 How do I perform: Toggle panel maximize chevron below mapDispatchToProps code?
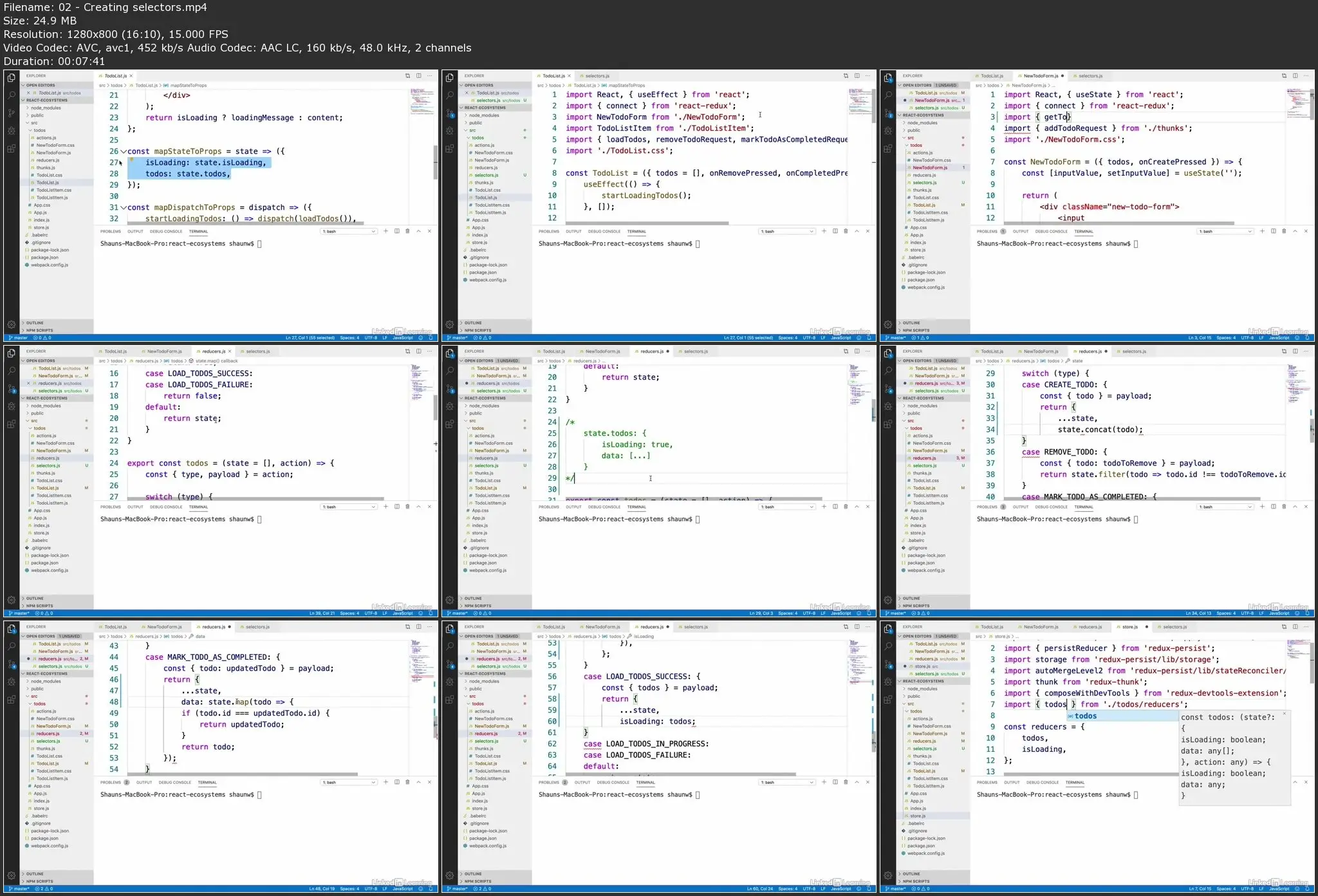click(x=418, y=231)
